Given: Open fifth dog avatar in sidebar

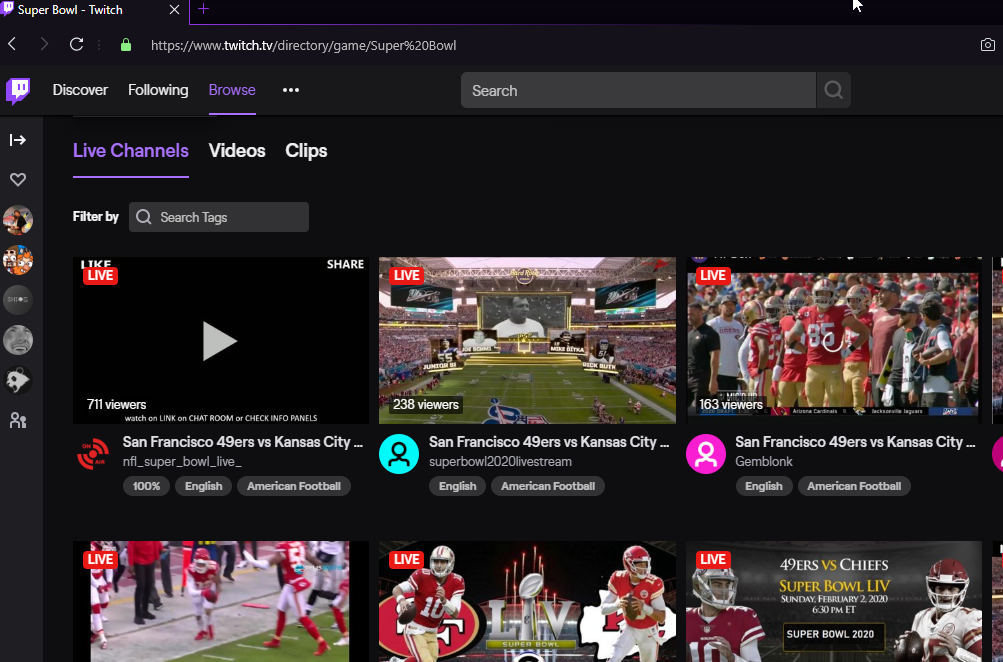Looking at the screenshot, I should pos(18,380).
